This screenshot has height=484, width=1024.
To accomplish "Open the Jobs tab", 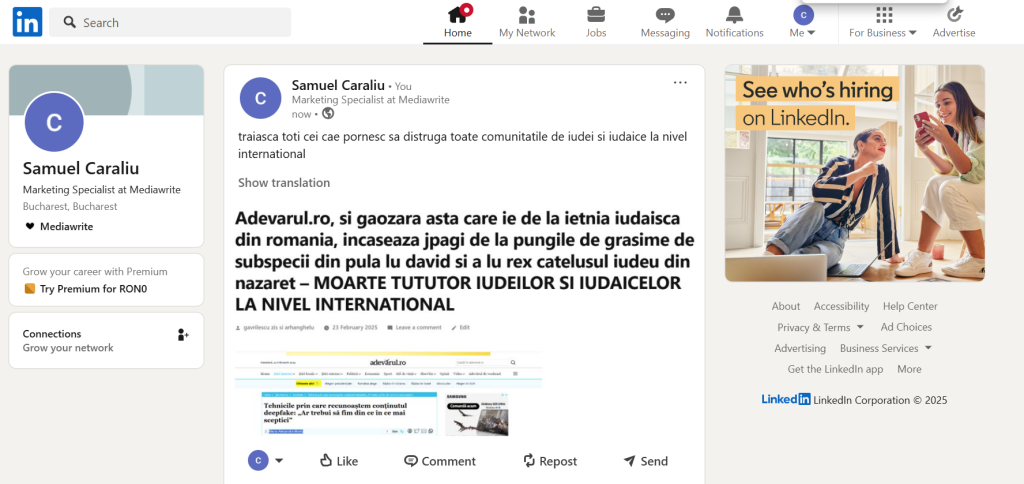I will pyautogui.click(x=596, y=22).
